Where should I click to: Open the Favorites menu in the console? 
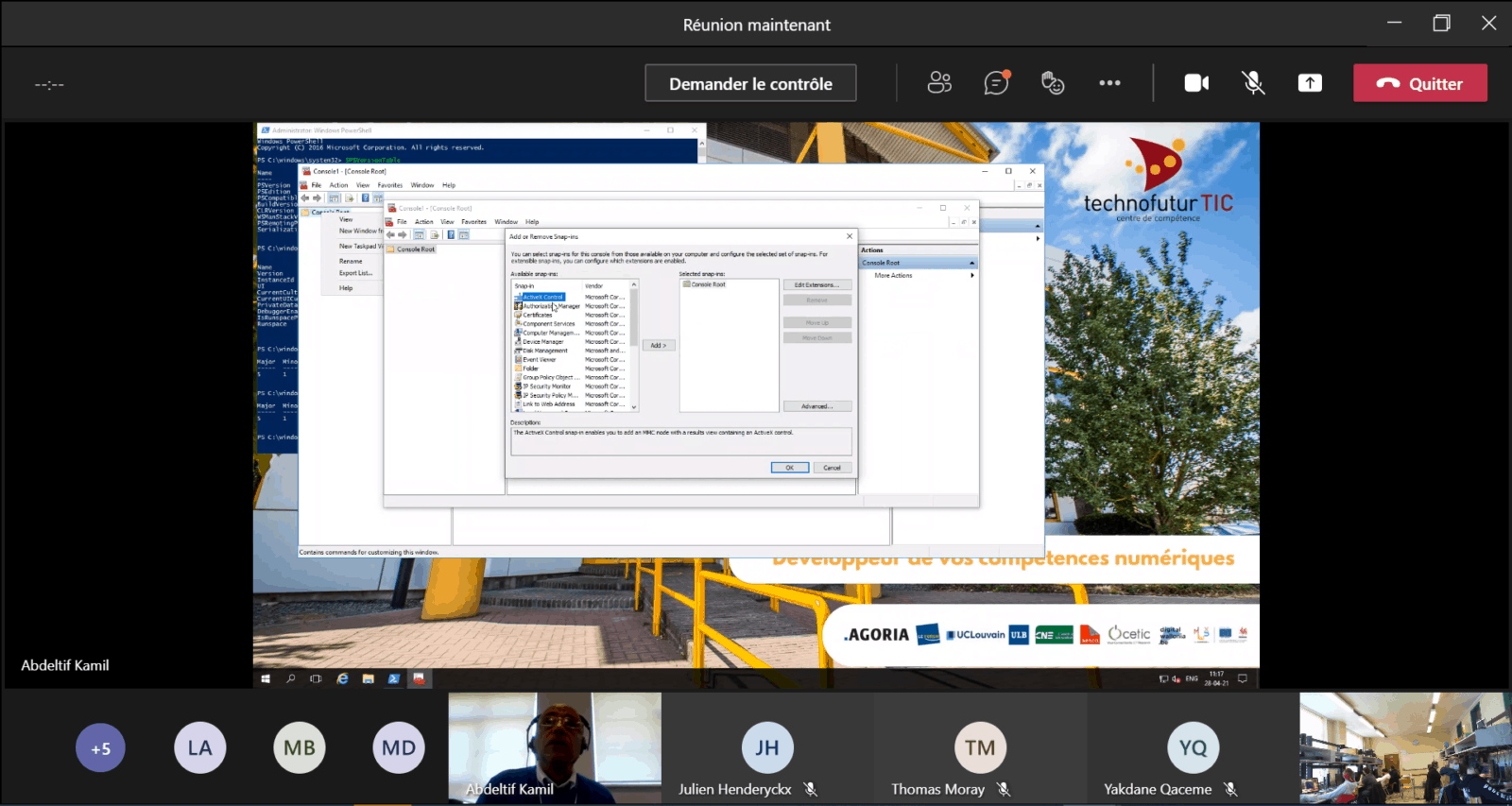473,222
